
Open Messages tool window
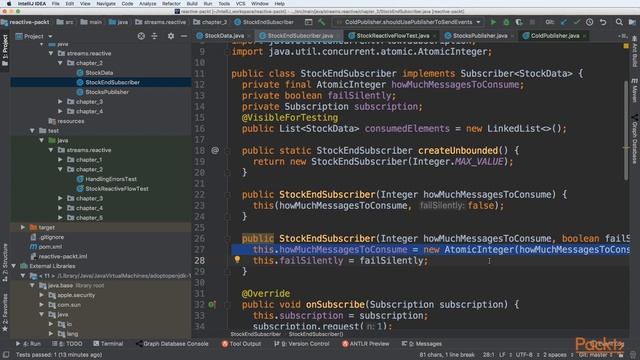click(x=421, y=344)
